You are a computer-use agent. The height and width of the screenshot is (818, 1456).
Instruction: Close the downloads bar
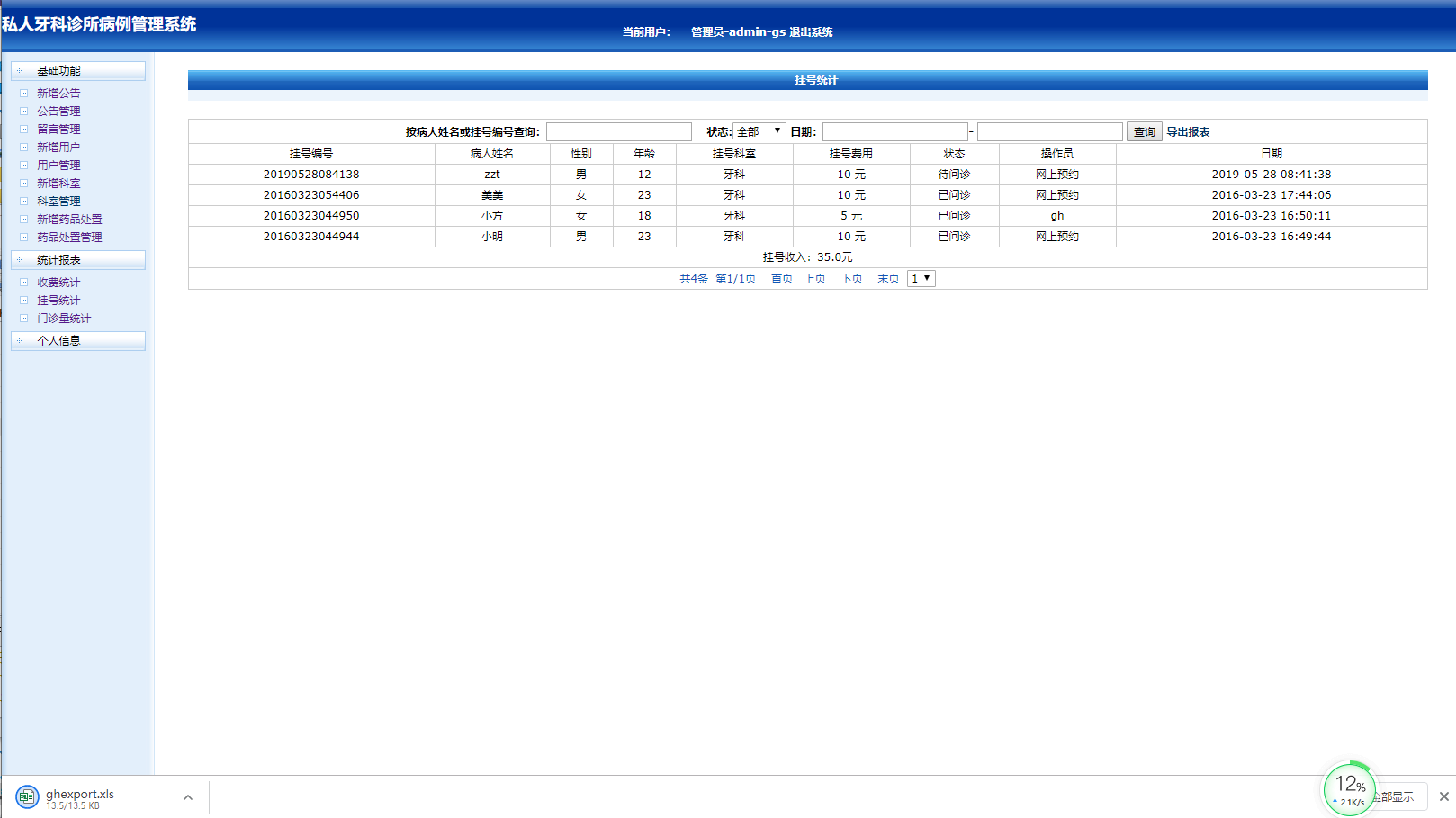pos(1443,796)
